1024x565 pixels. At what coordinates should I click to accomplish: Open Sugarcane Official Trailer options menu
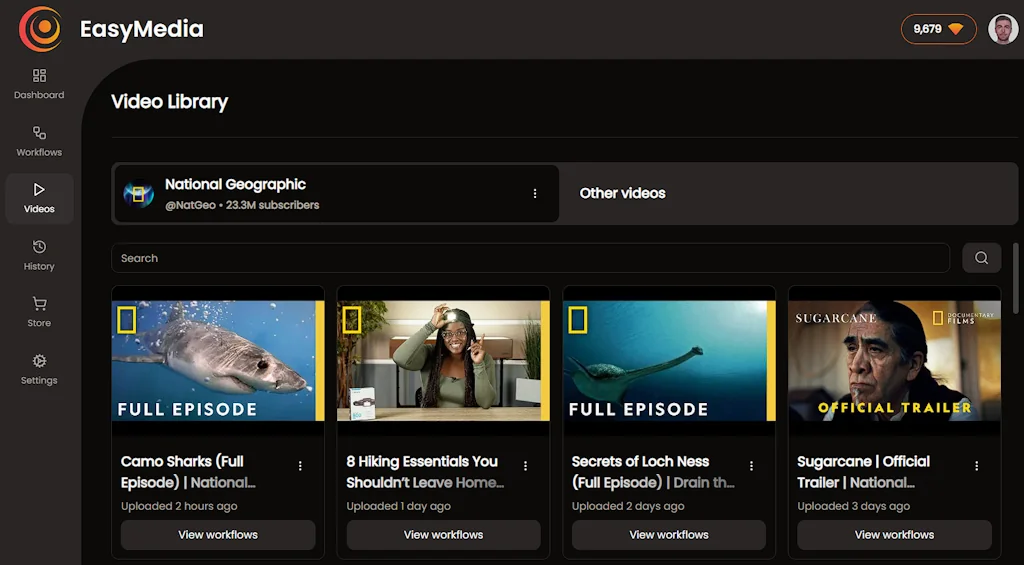pyautogui.click(x=977, y=466)
